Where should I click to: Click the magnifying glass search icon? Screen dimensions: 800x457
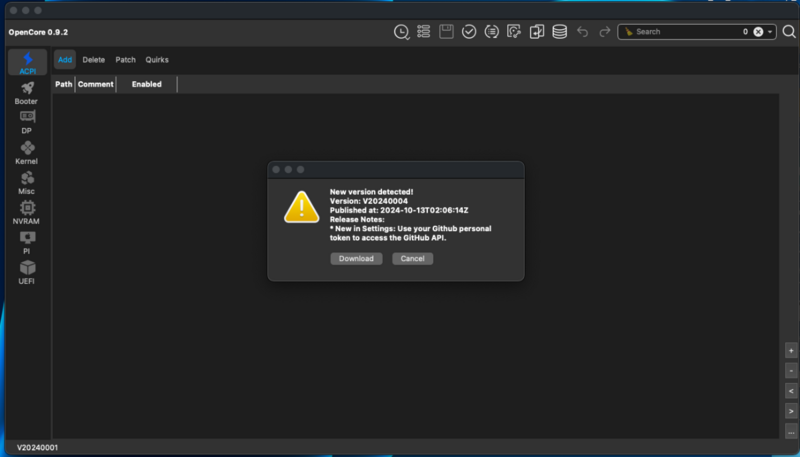[789, 32]
